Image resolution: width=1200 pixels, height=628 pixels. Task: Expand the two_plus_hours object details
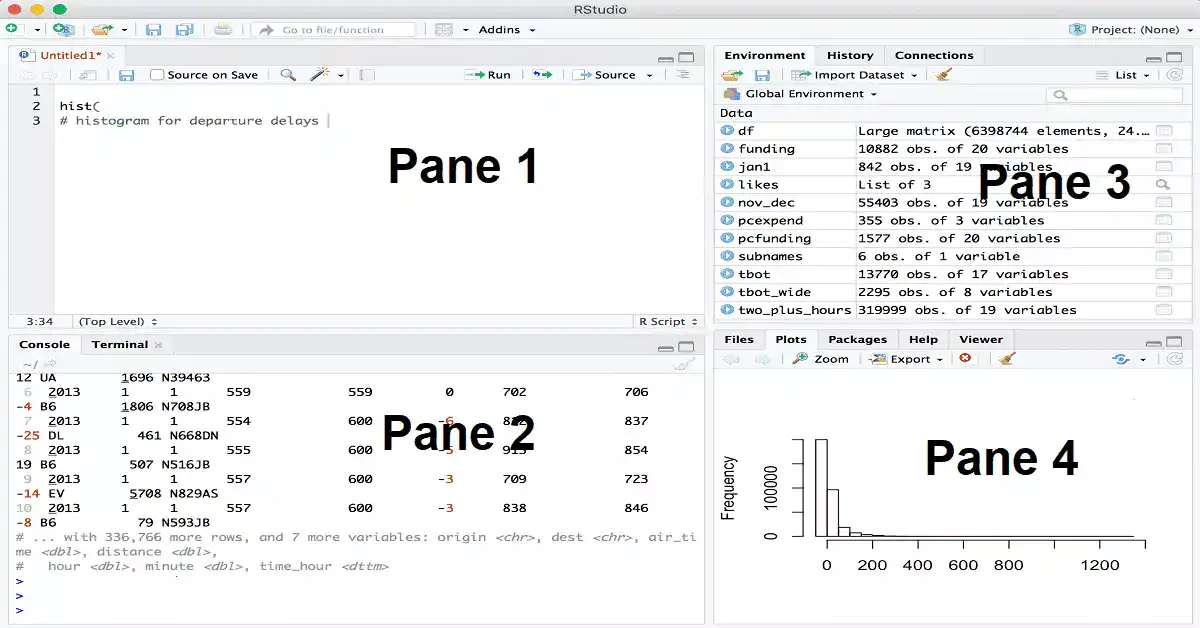(x=727, y=310)
